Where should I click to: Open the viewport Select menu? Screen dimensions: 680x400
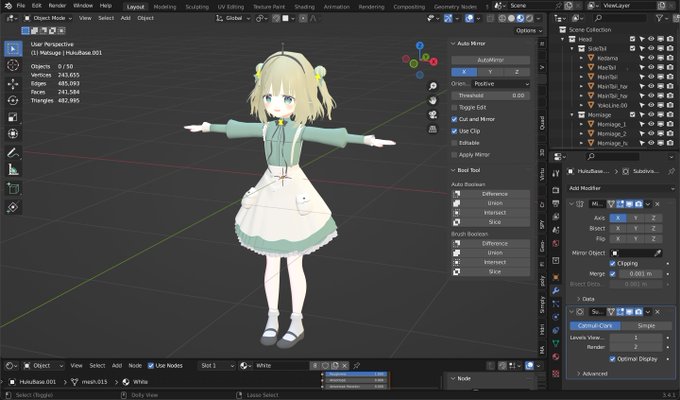click(x=106, y=18)
